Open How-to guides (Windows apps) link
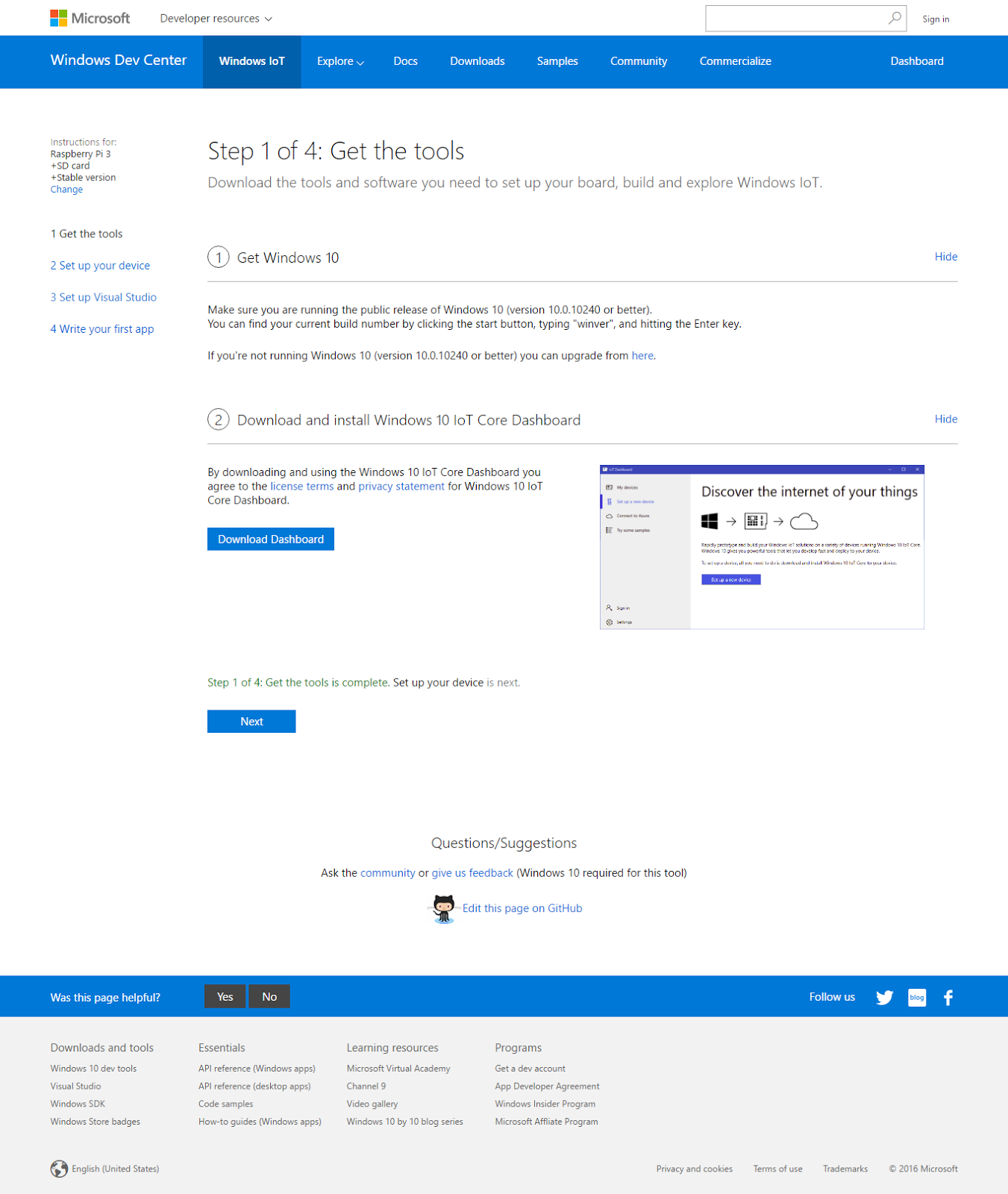Screen dimensions: 1008x1194 pyautogui.click(x=260, y=1122)
